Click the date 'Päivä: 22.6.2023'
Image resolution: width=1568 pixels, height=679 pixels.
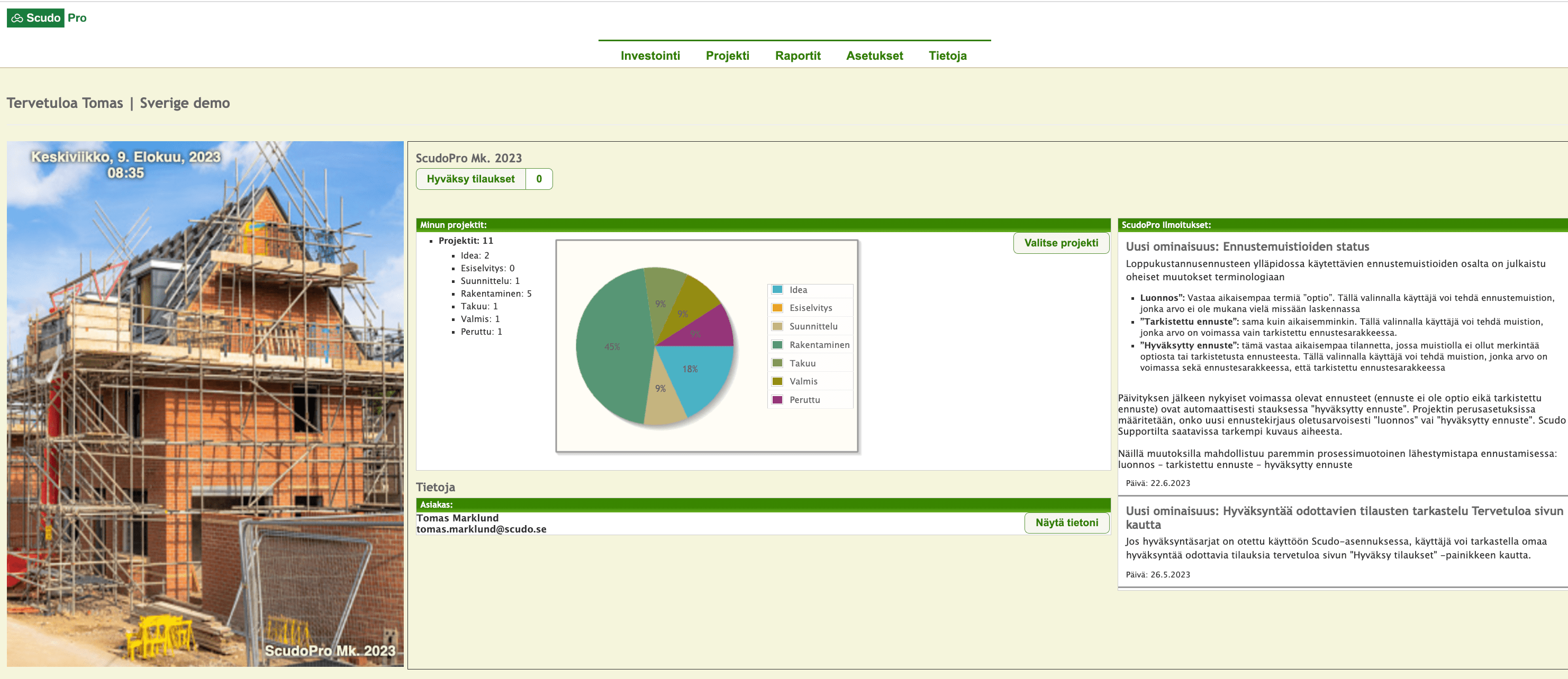[1158, 484]
